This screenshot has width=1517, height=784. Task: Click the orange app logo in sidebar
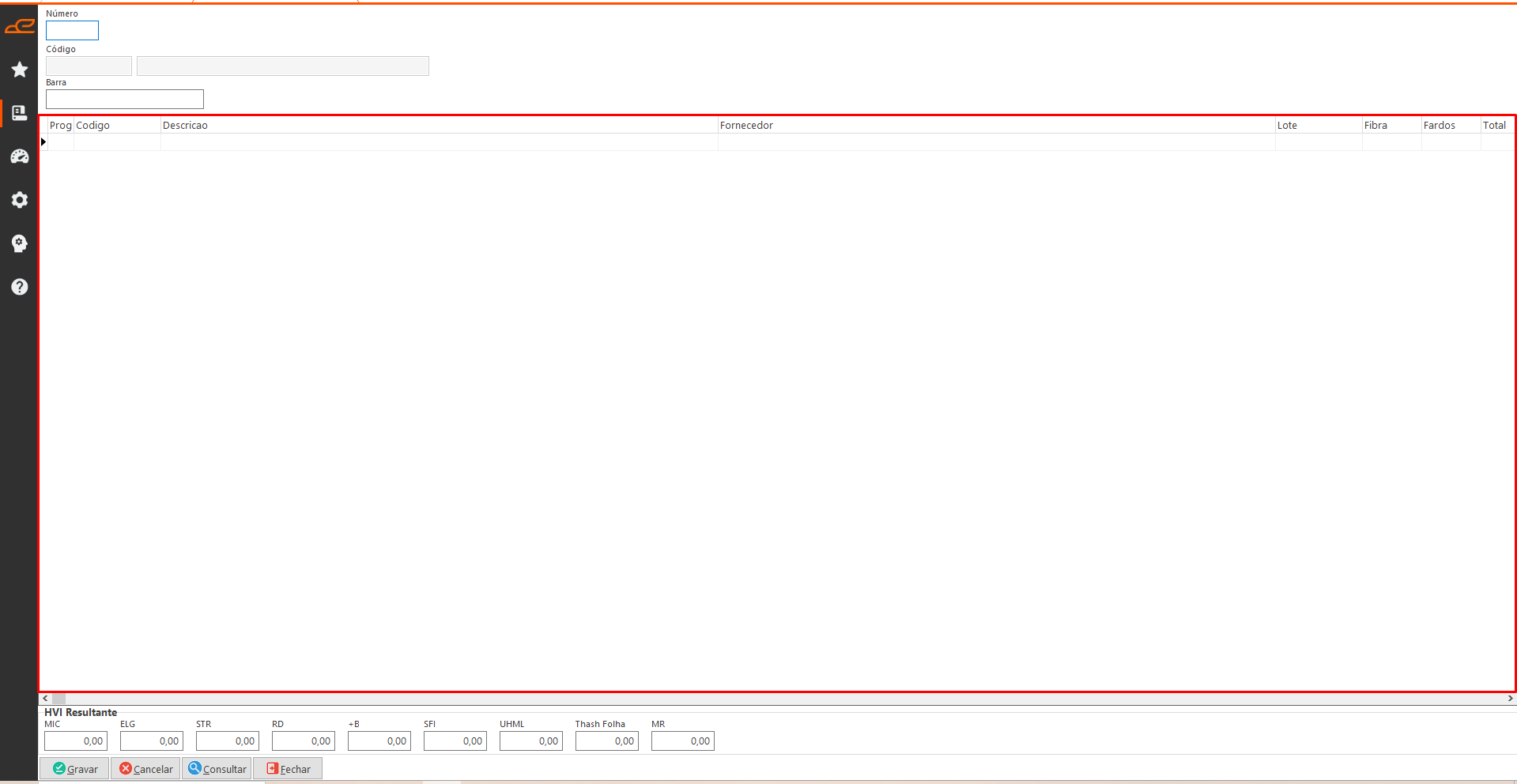tap(20, 27)
